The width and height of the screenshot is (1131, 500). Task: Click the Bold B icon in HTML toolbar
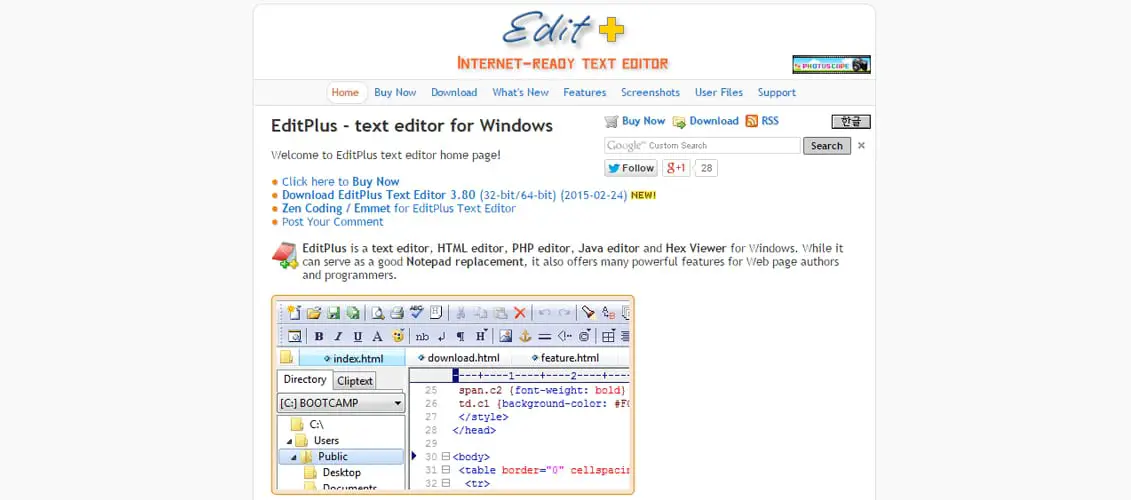(x=319, y=336)
